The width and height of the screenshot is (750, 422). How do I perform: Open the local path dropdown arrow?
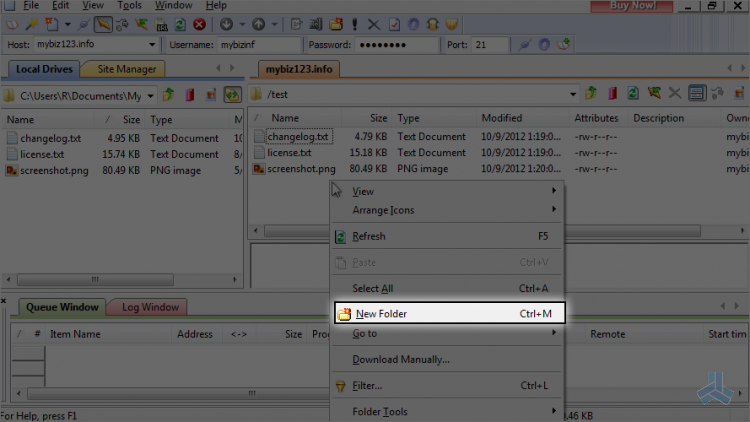click(x=150, y=96)
